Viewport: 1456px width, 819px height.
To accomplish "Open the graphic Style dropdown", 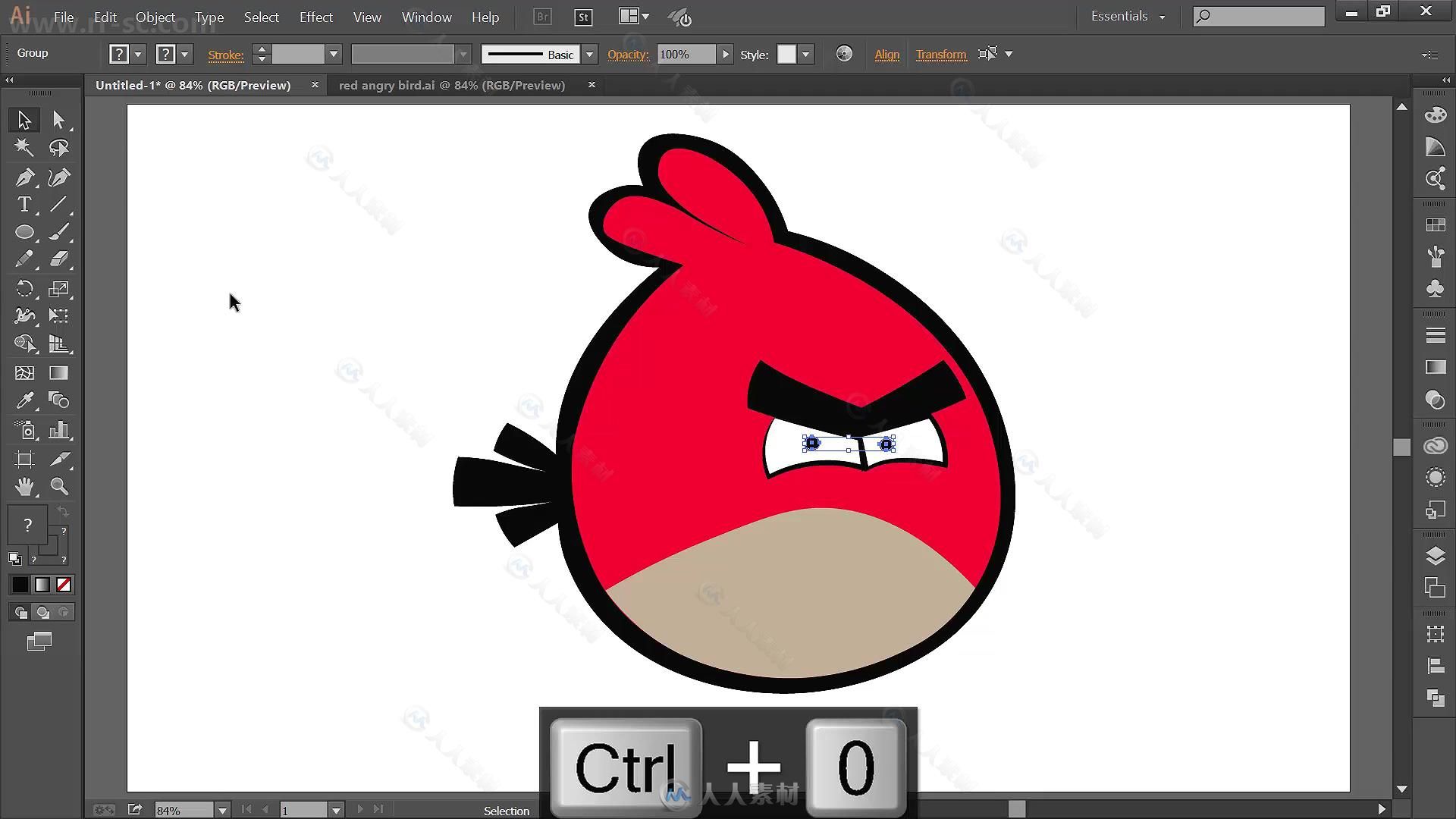I will coord(806,55).
